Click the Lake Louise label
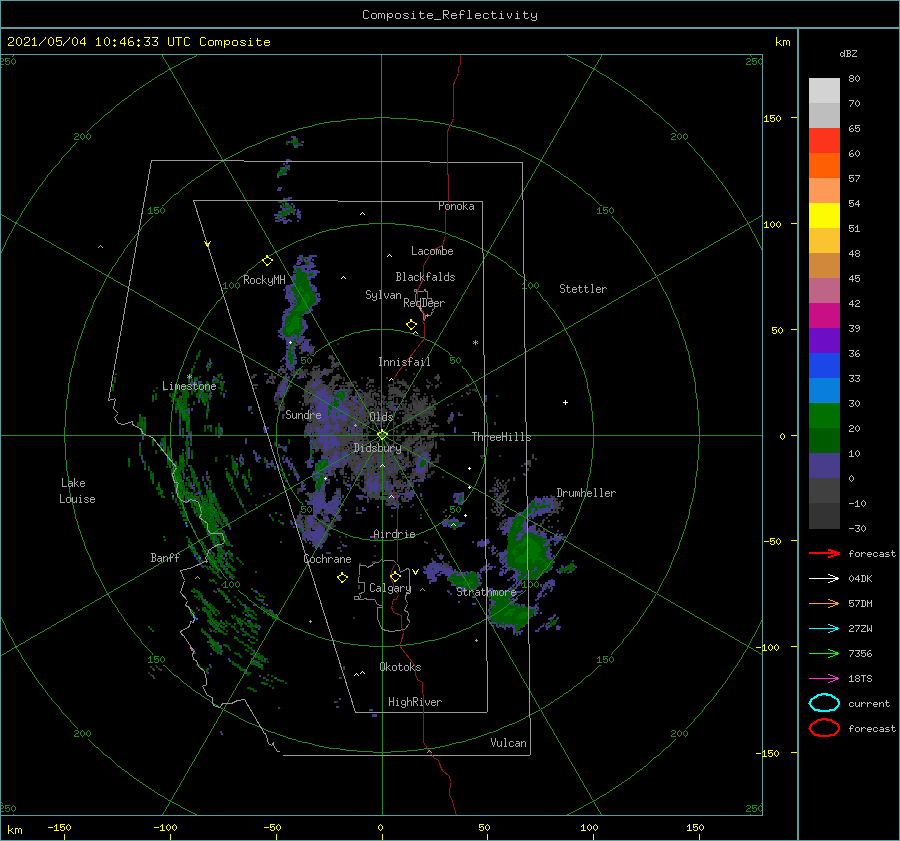Screen dimensions: 900x841 [77, 491]
